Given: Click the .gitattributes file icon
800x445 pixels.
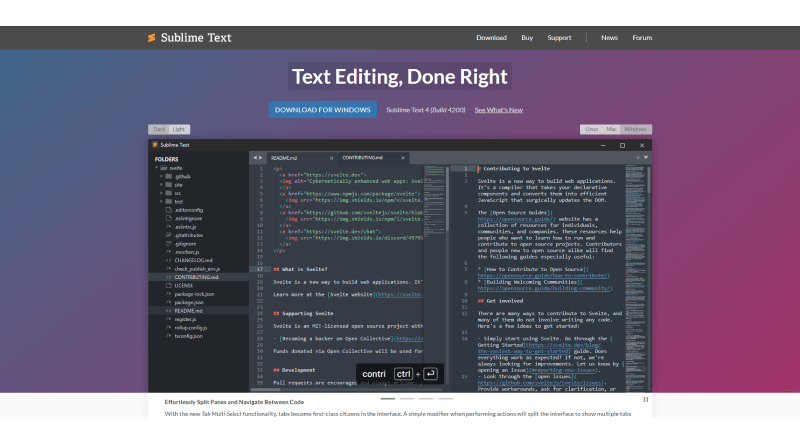Looking at the screenshot, I should pos(168,235).
